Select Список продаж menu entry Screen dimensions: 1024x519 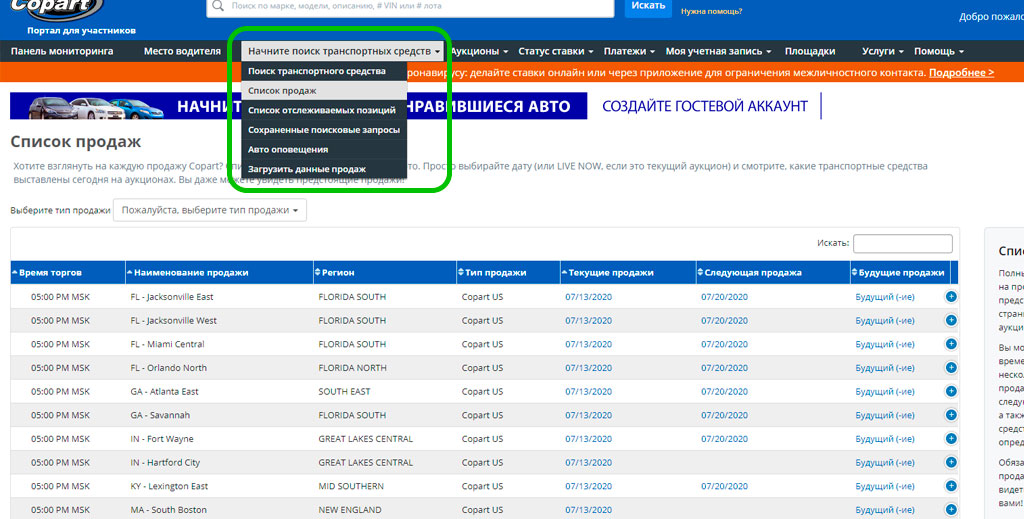pyautogui.click(x=324, y=91)
